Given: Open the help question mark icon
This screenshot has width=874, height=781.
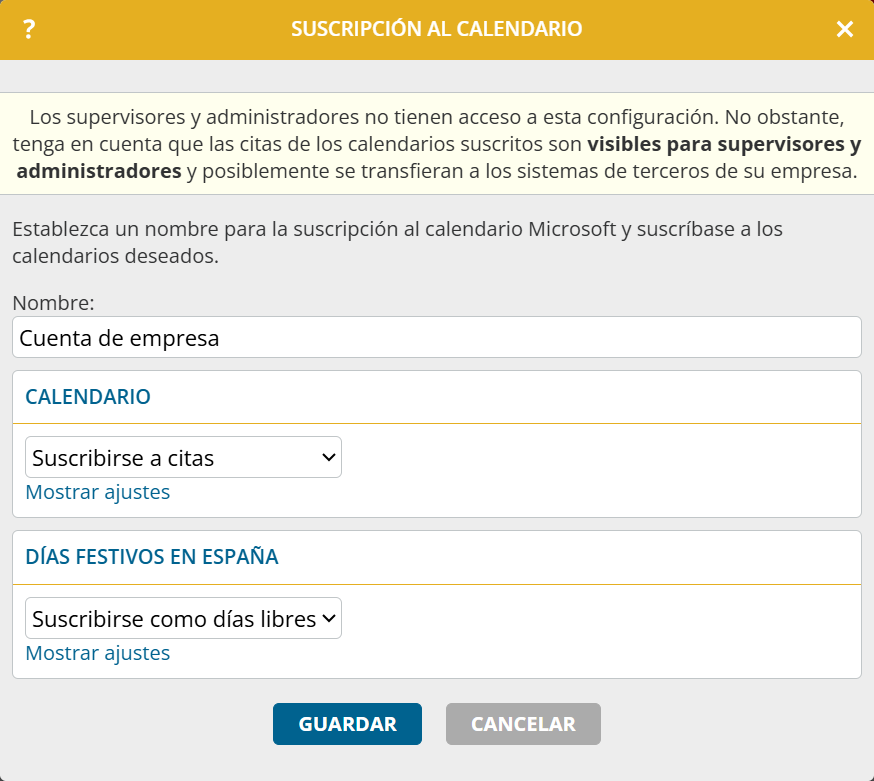Looking at the screenshot, I should (x=29, y=30).
